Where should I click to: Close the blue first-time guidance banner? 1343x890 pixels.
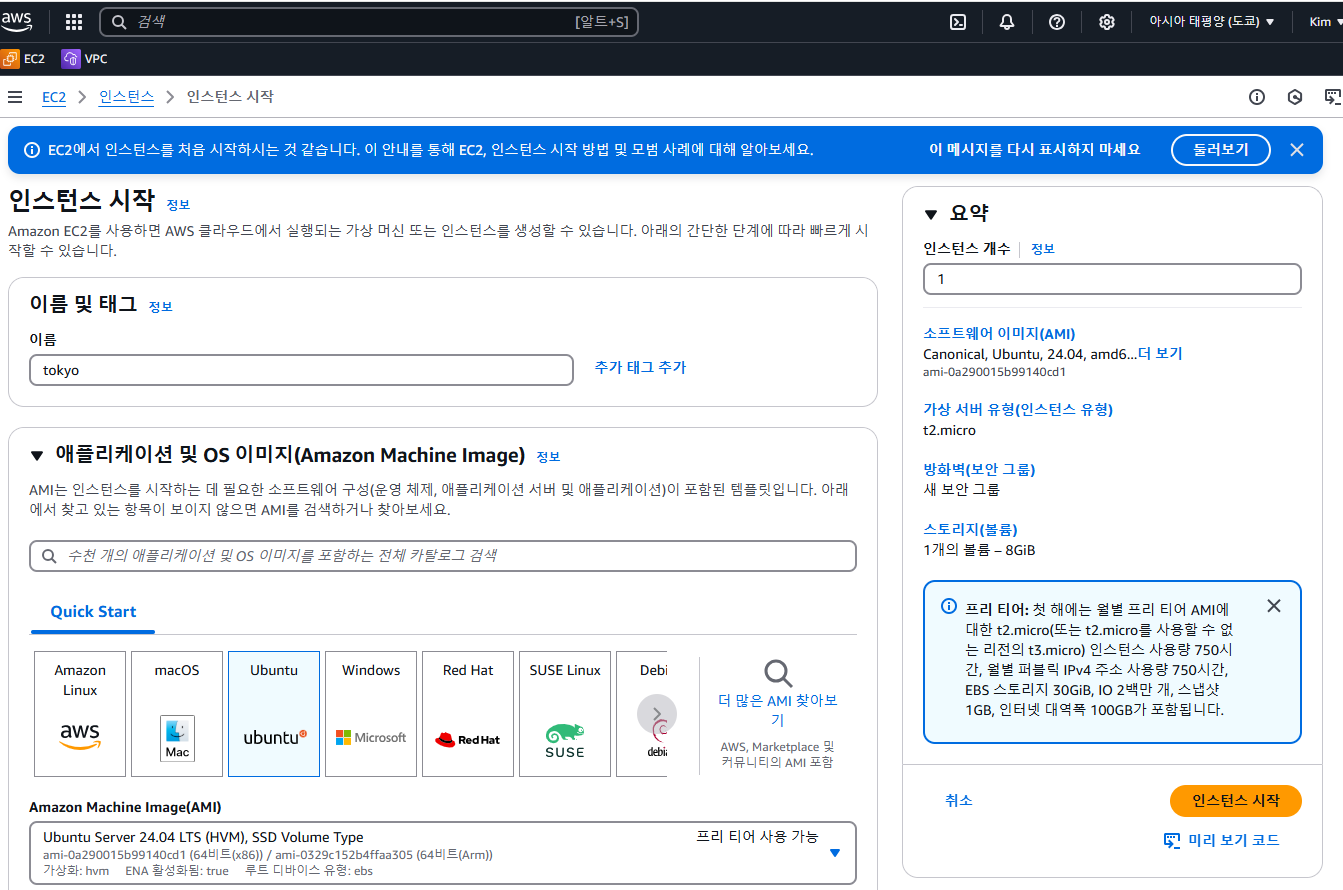1297,150
